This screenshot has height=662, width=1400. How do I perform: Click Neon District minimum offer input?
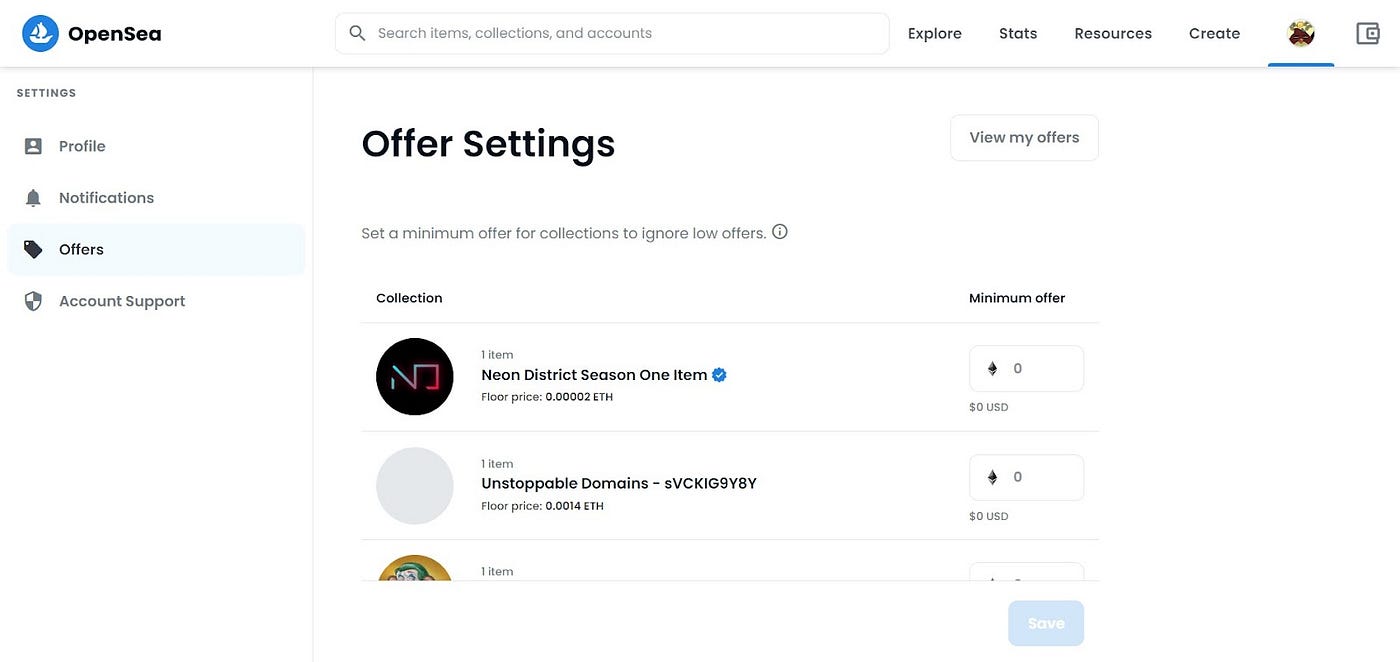tap(1040, 369)
